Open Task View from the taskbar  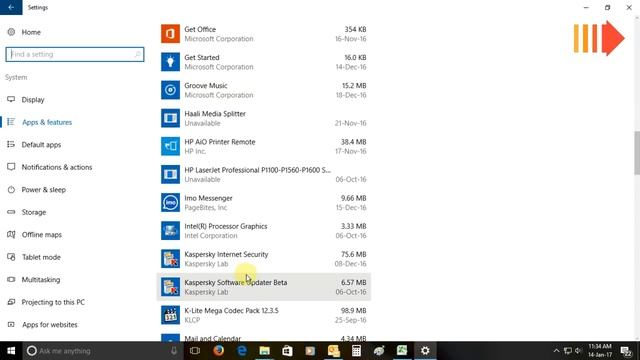(x=195, y=351)
